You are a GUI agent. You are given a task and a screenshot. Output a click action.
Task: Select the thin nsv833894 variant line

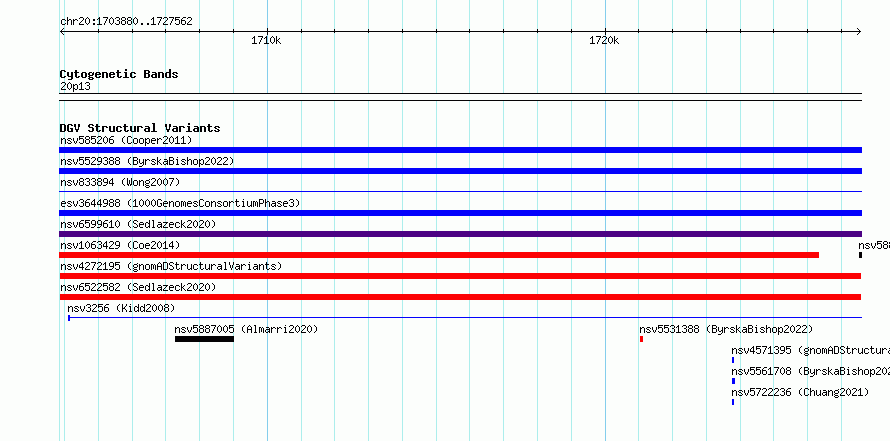click(460, 192)
